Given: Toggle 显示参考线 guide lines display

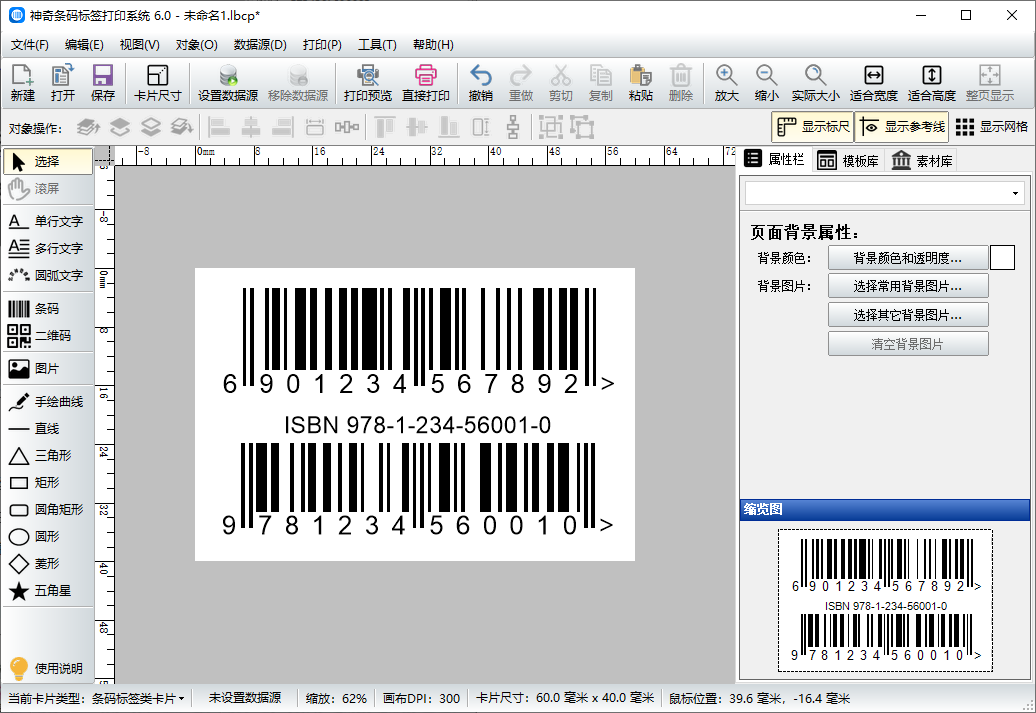Looking at the screenshot, I should pos(901,127).
